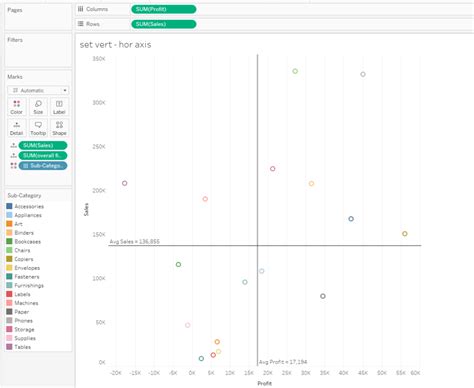Open the Tooltip marks card

click(38, 128)
